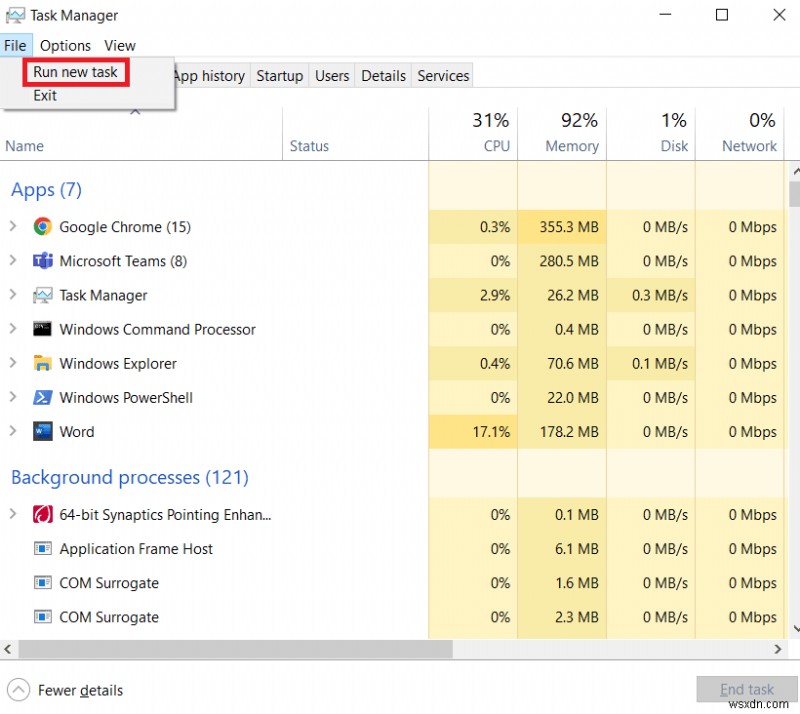Select the Google Chrome app icon
This screenshot has height=714, width=800.
point(42,227)
